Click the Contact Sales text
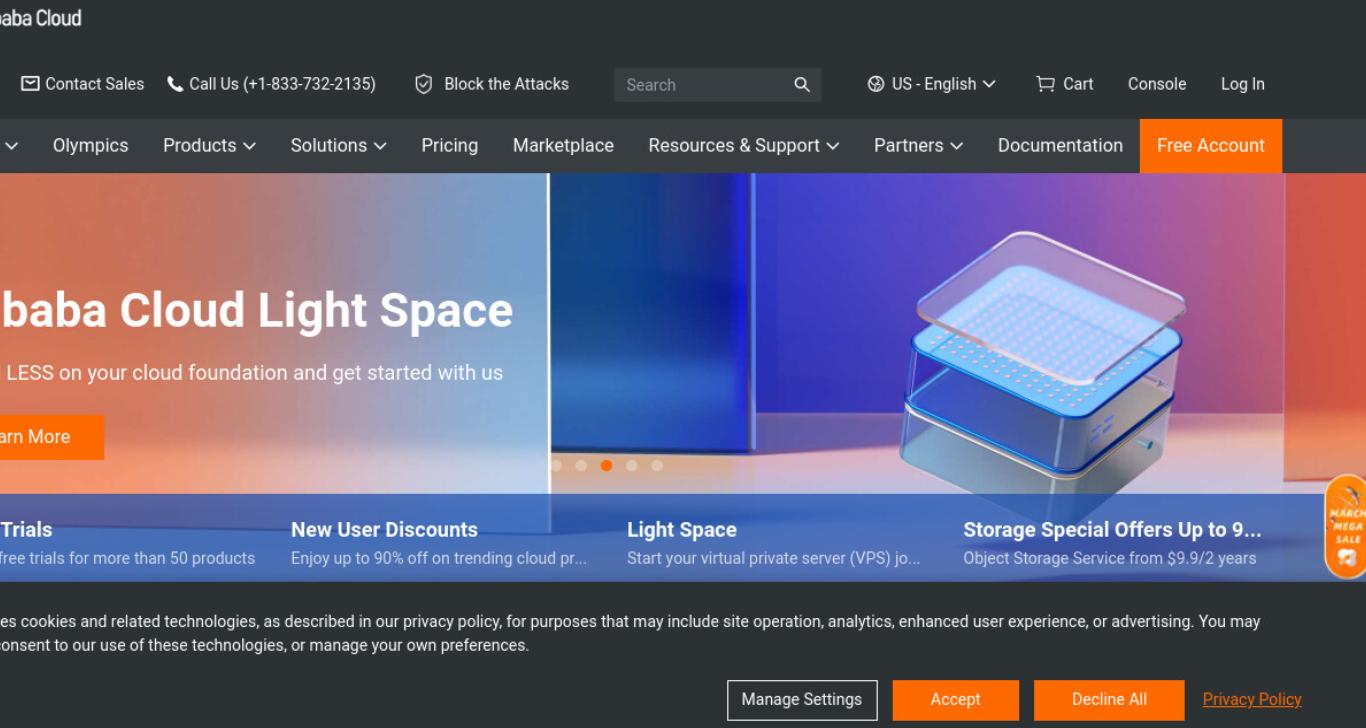1366x728 pixels. 95,84
